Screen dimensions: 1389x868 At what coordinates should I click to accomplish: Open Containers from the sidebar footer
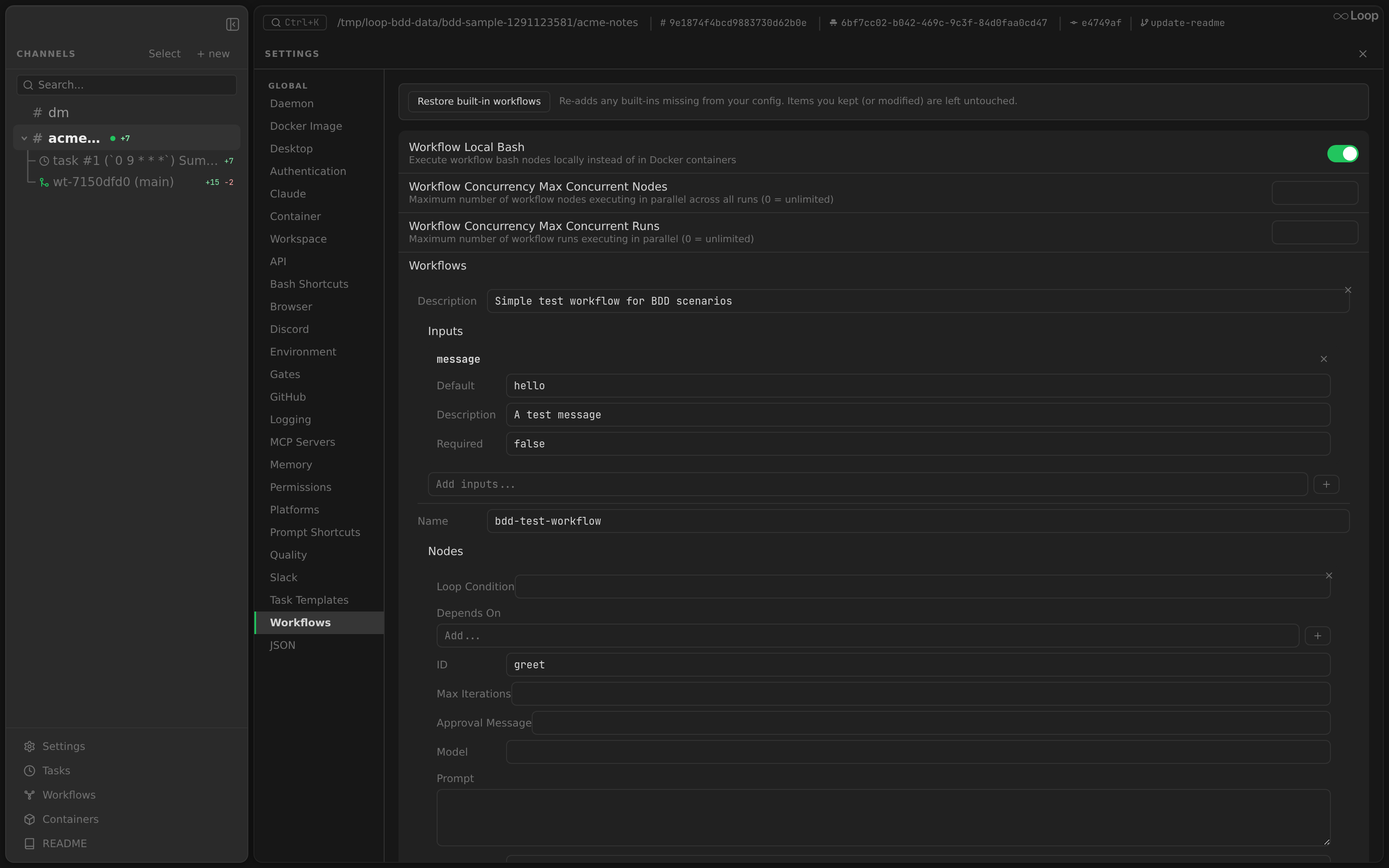pos(61,819)
